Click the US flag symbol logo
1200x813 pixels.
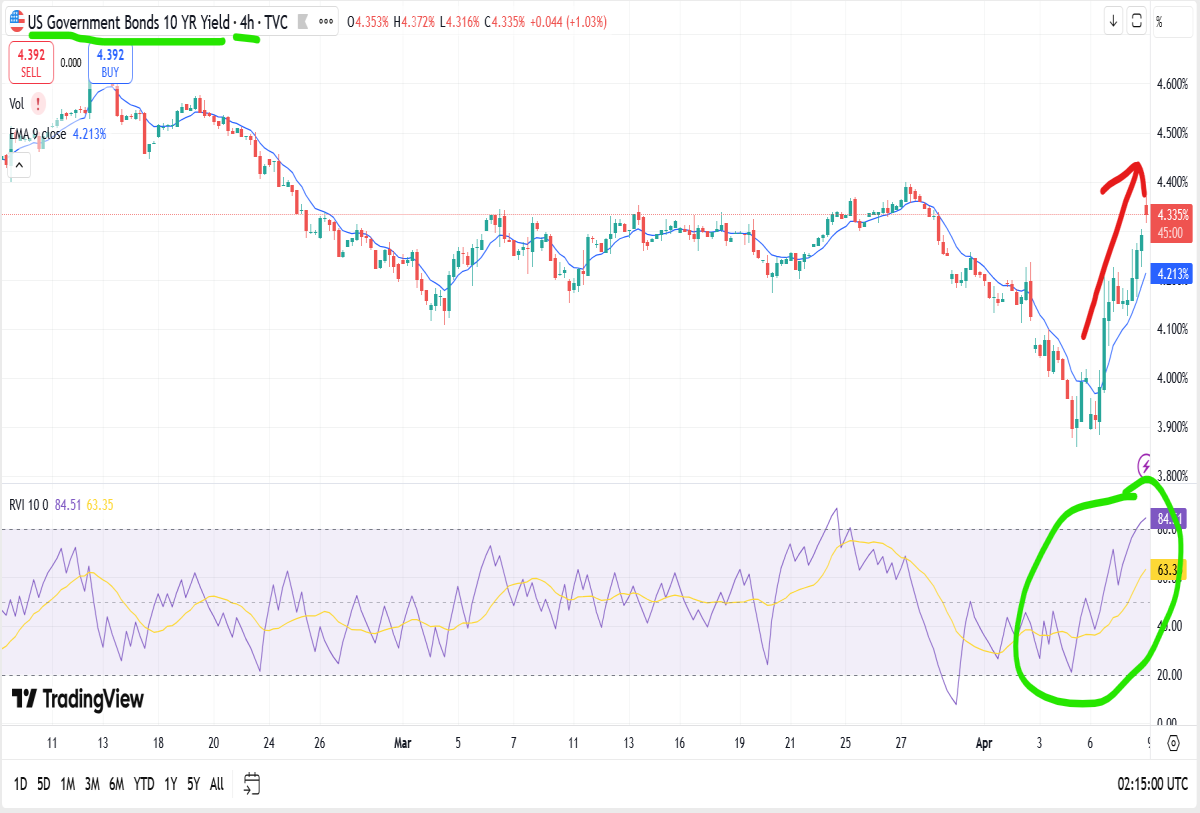[17, 21]
